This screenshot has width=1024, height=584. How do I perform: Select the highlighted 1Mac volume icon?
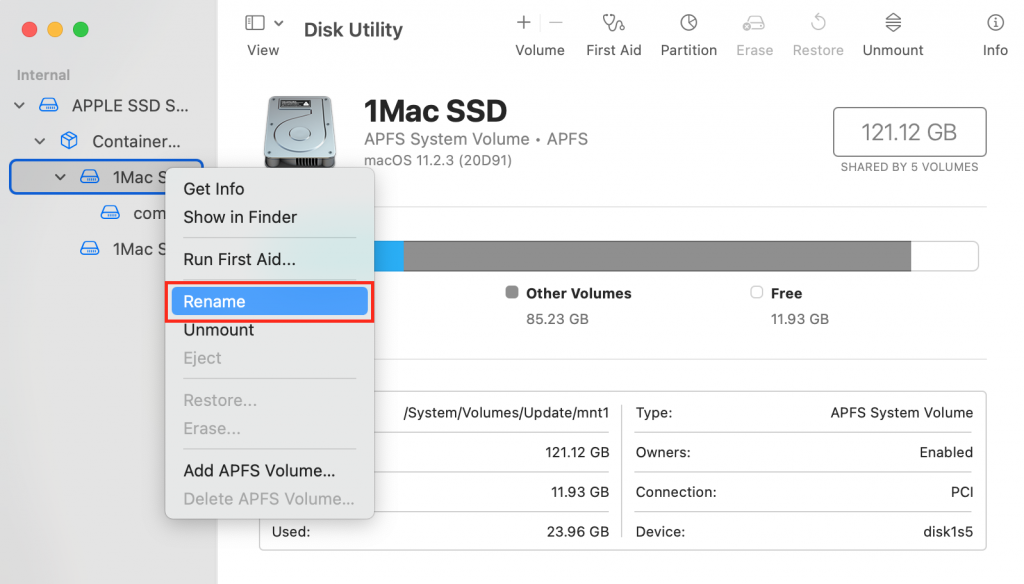[x=89, y=177]
